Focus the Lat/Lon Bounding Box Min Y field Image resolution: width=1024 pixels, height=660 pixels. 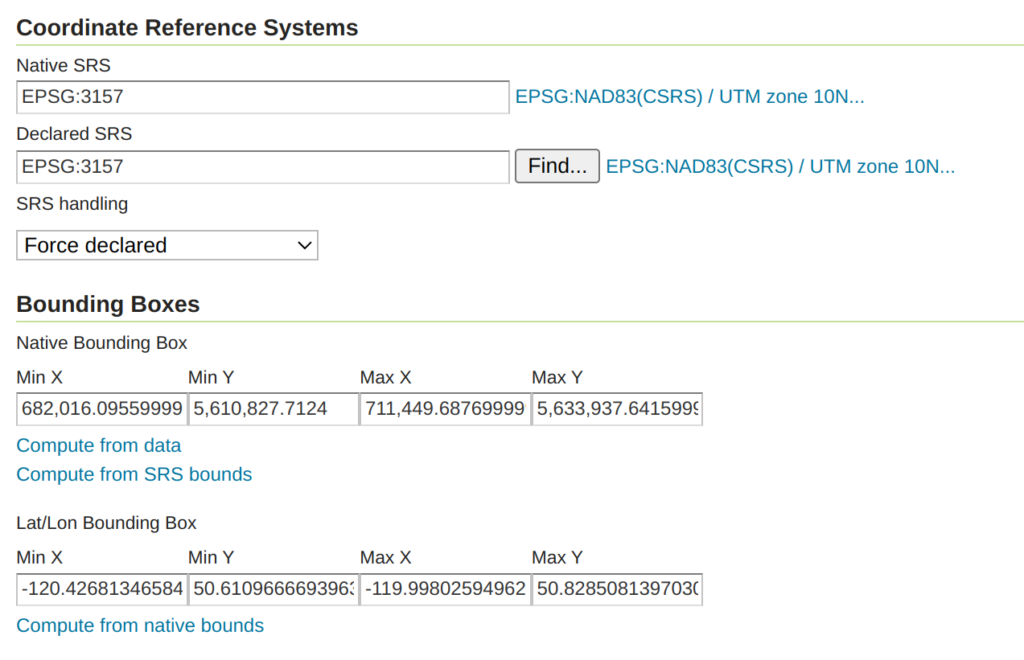(x=273, y=590)
